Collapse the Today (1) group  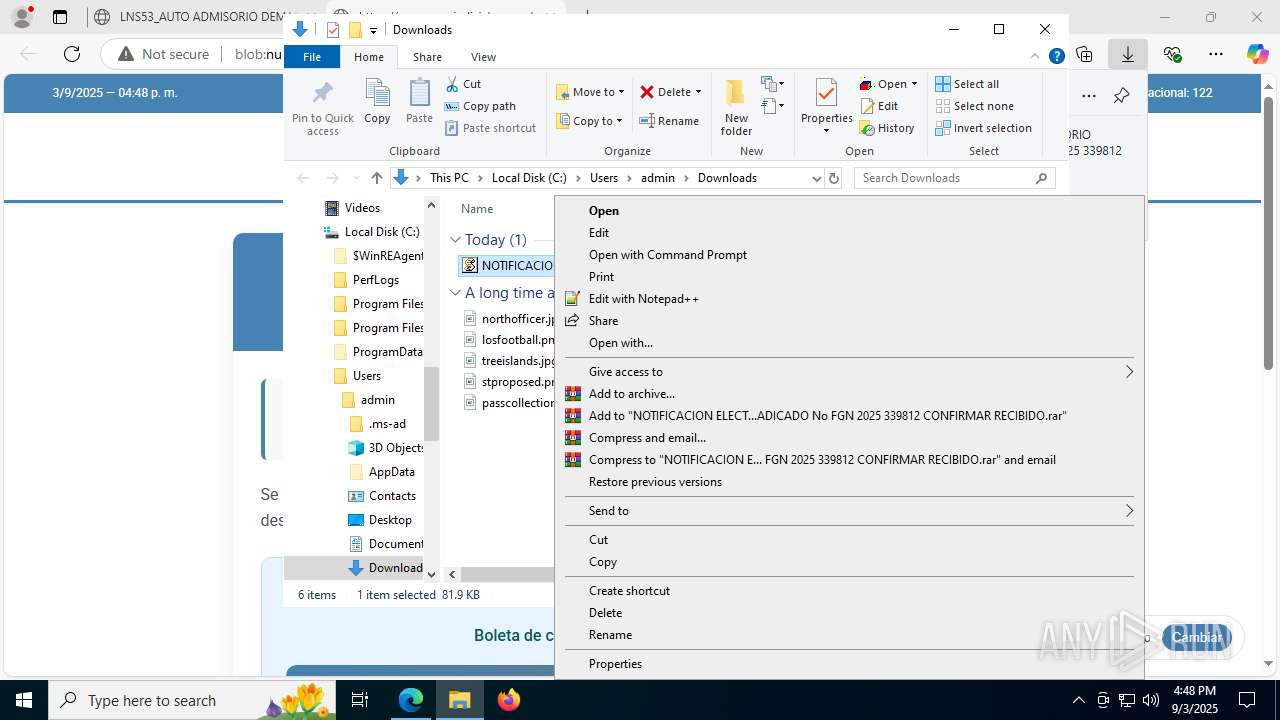(455, 240)
